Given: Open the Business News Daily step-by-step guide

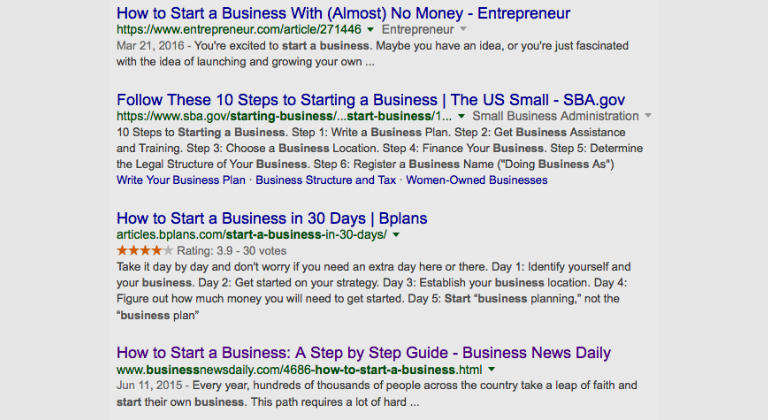Looking at the screenshot, I should [363, 353].
